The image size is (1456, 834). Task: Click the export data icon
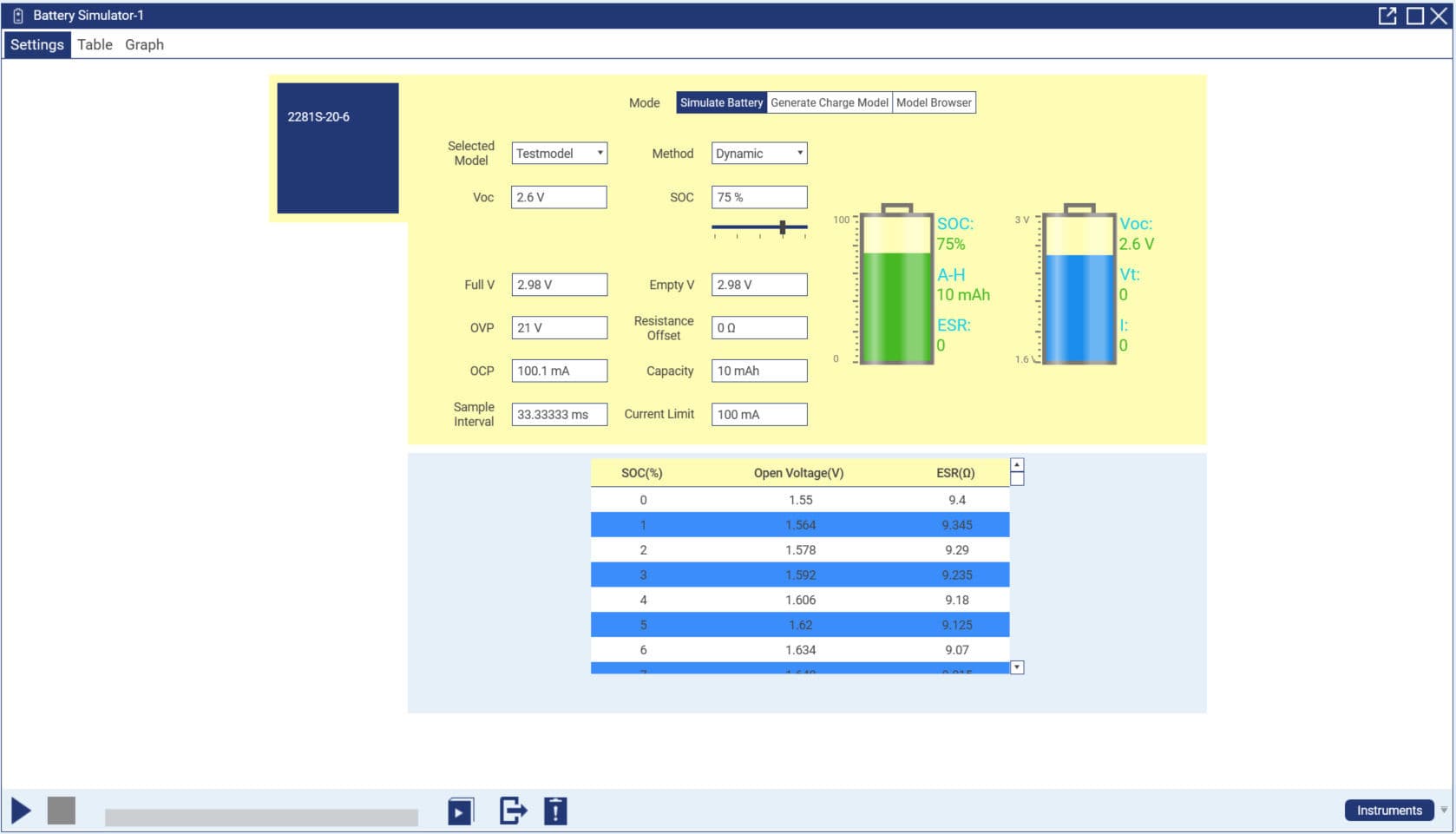tap(512, 811)
